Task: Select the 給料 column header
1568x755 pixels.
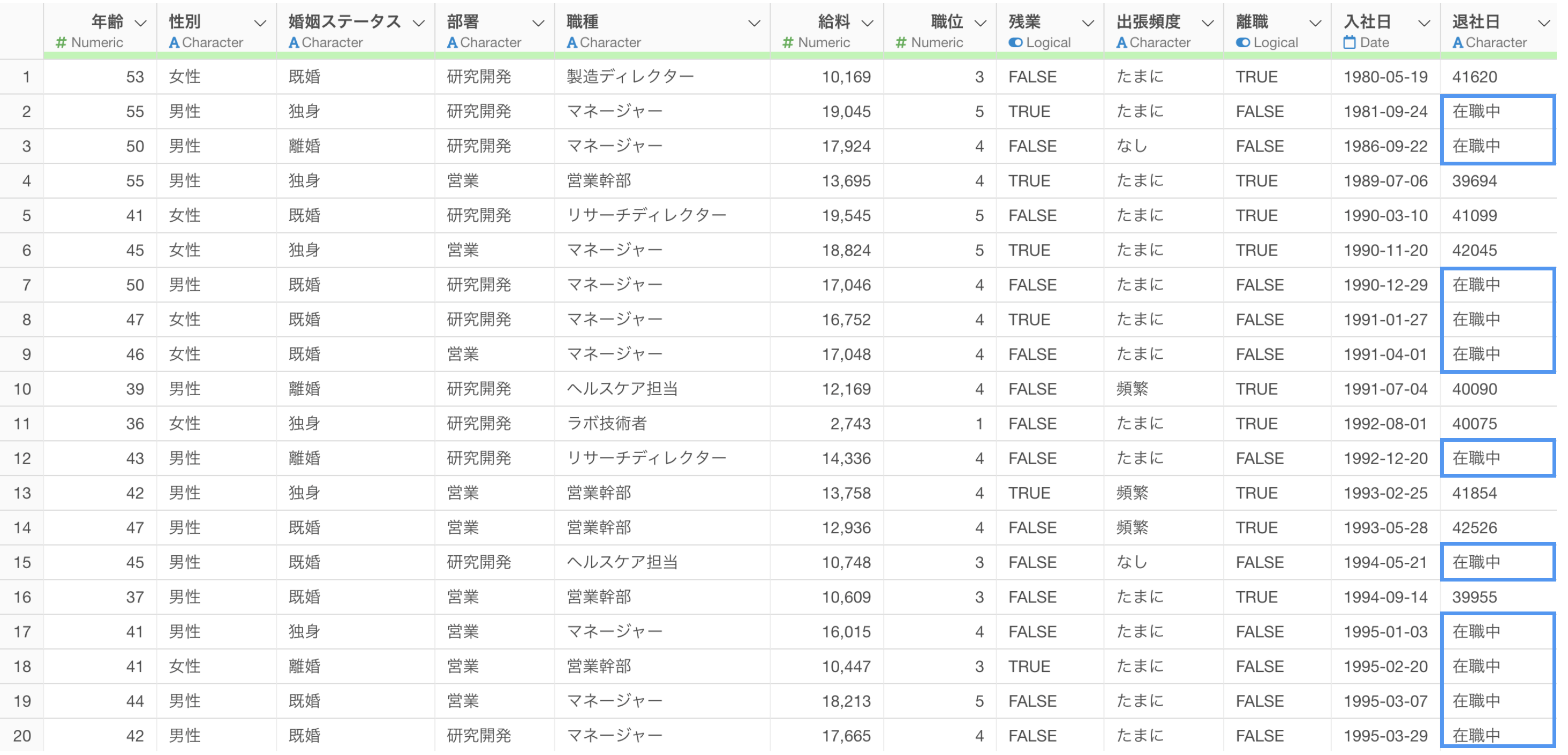Action: (x=827, y=31)
